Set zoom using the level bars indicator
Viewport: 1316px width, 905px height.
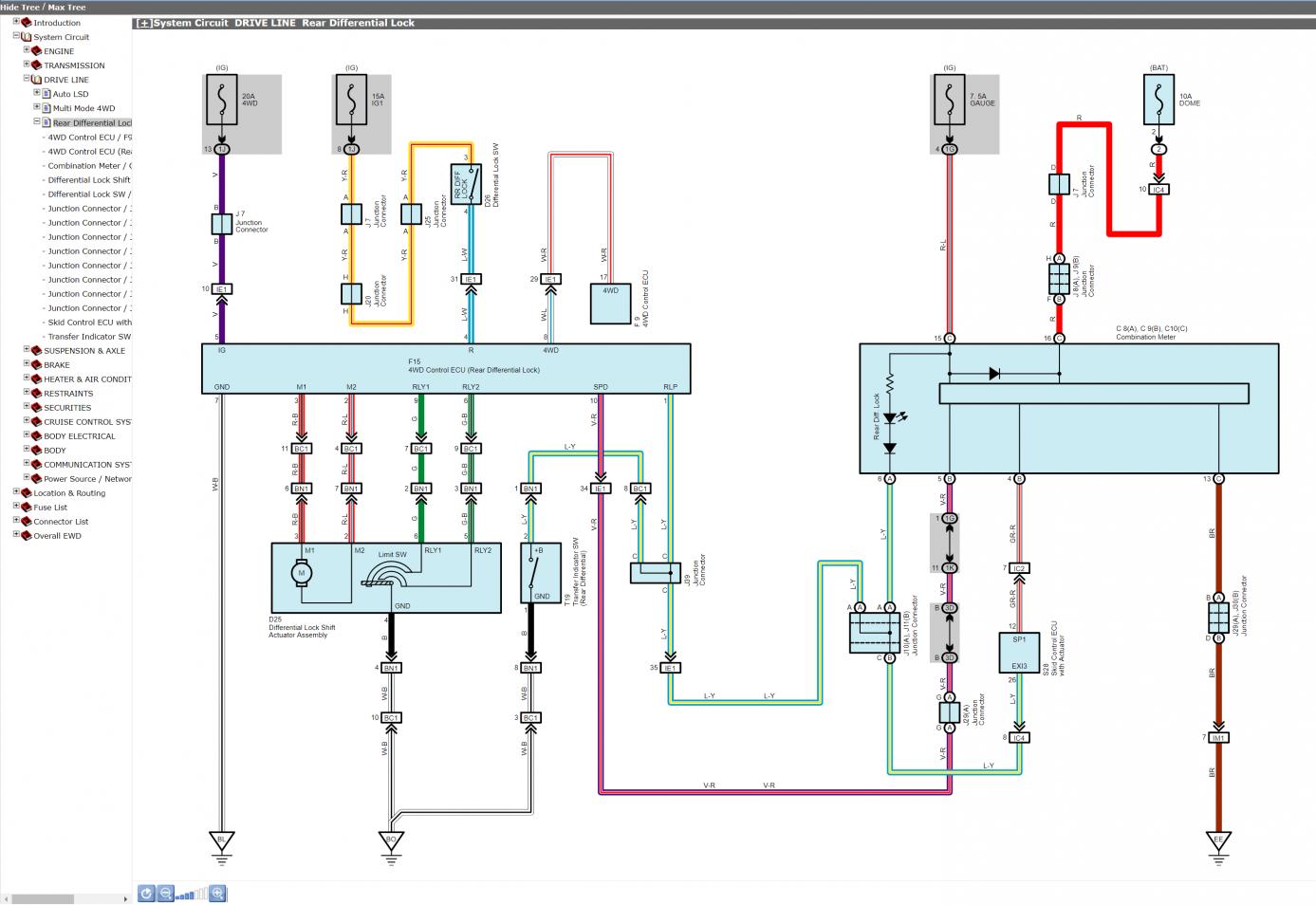192,894
